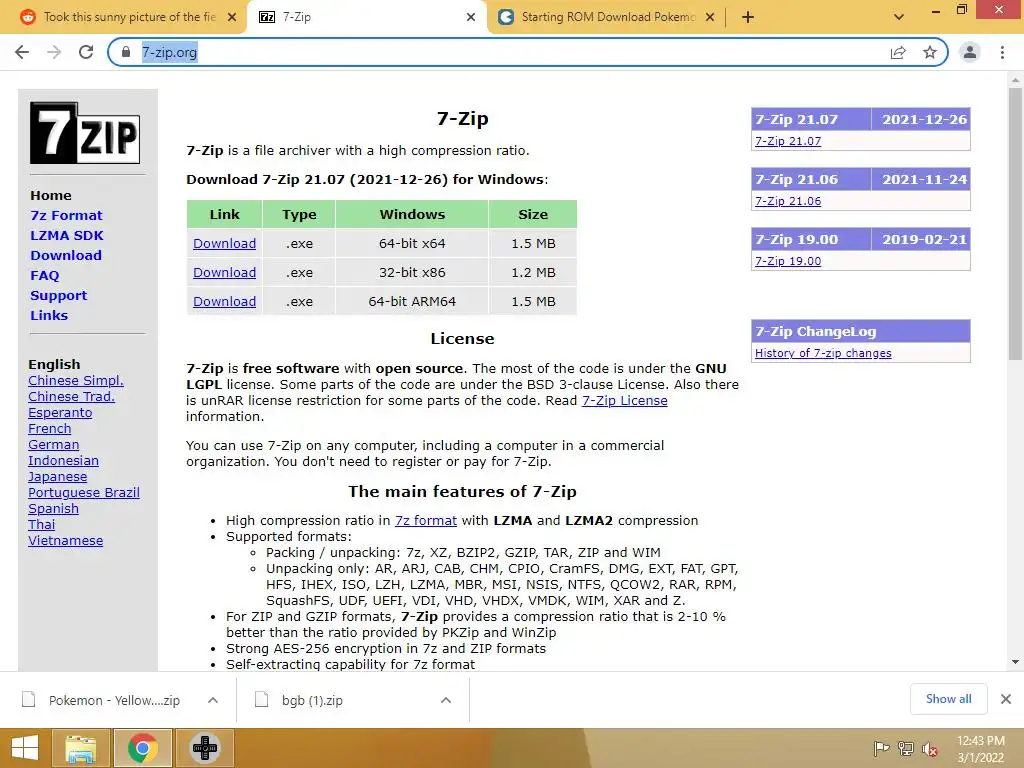Click the scrollbar down arrow
This screenshot has width=1024, height=768.
(1015, 662)
